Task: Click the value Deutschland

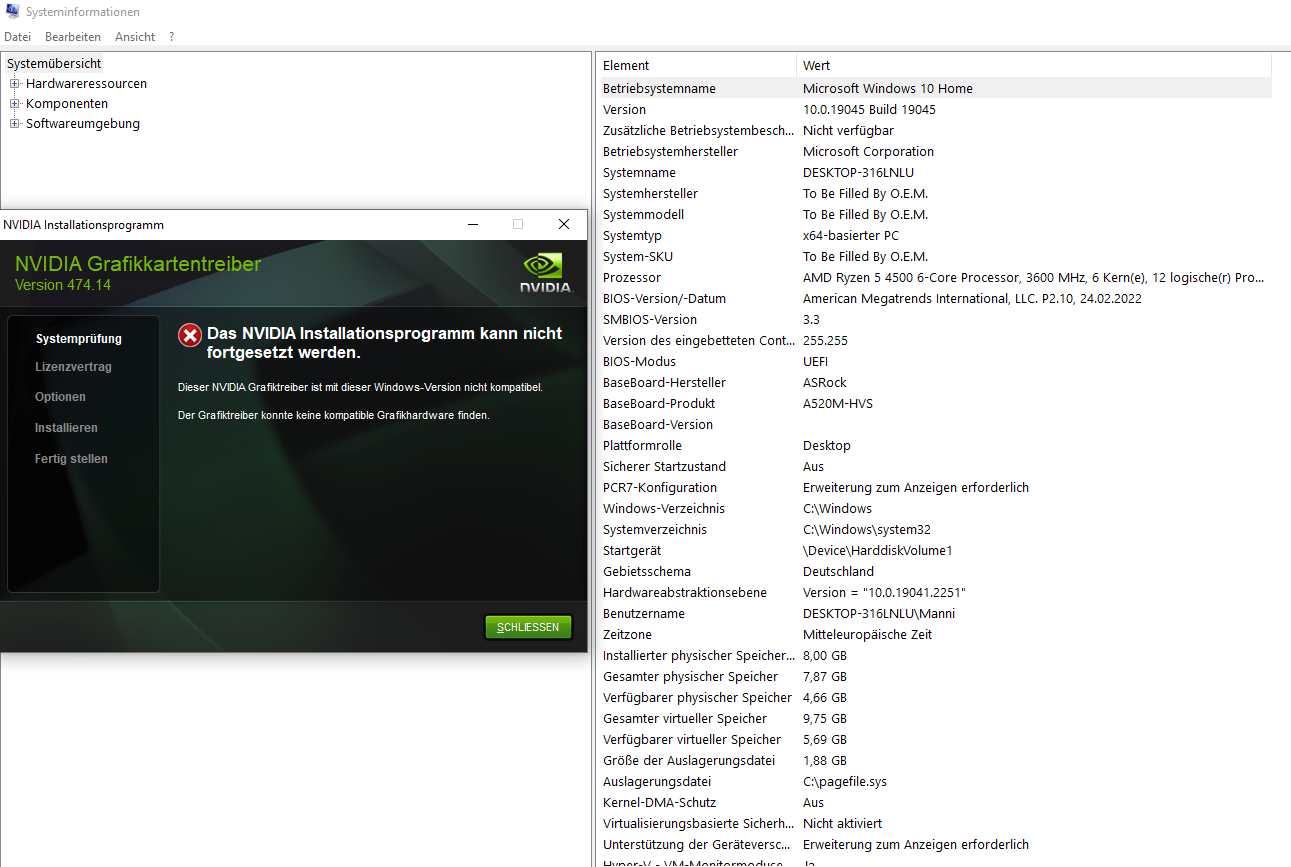Action: (x=838, y=572)
